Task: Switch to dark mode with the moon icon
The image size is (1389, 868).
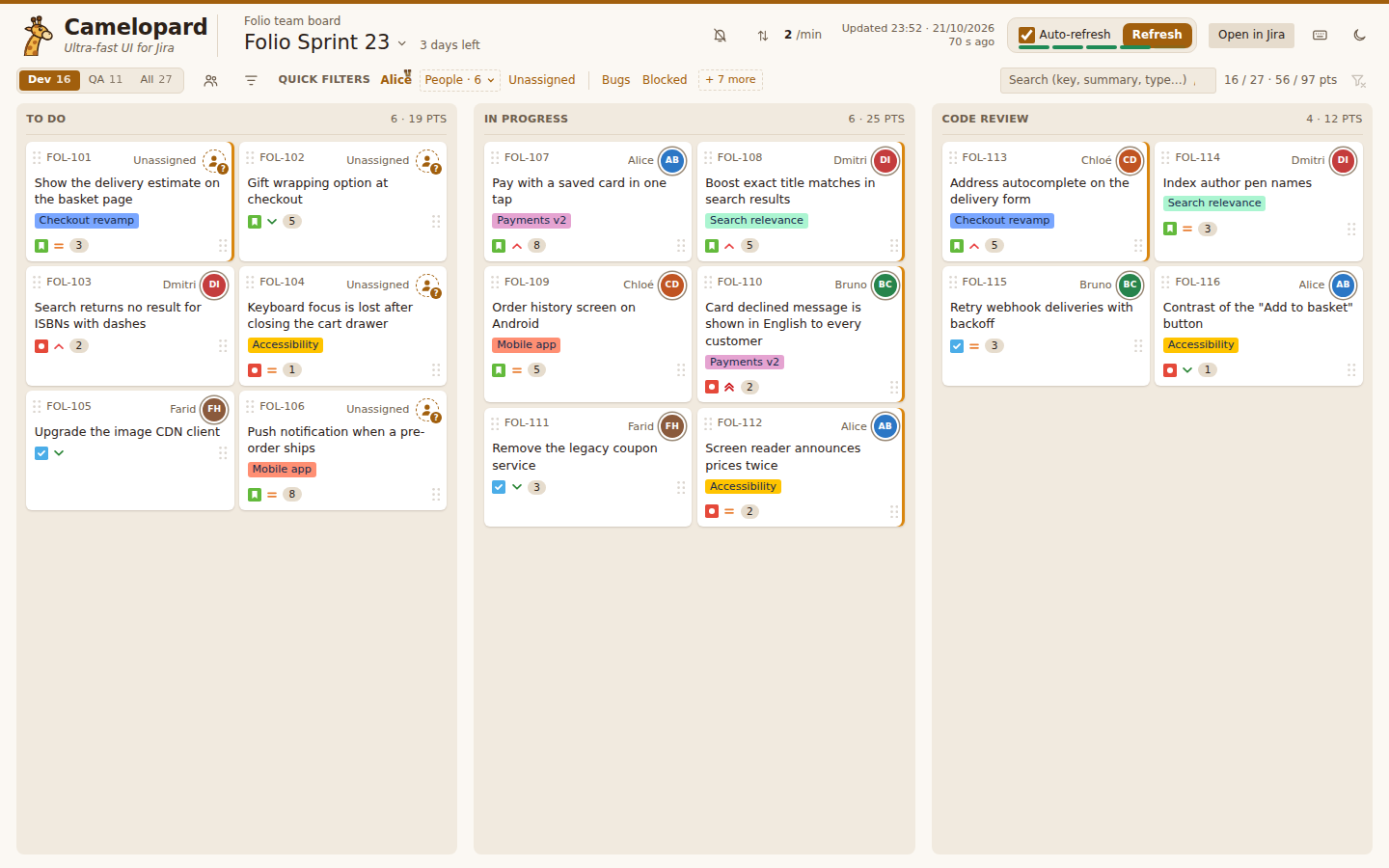Action: (1360, 35)
